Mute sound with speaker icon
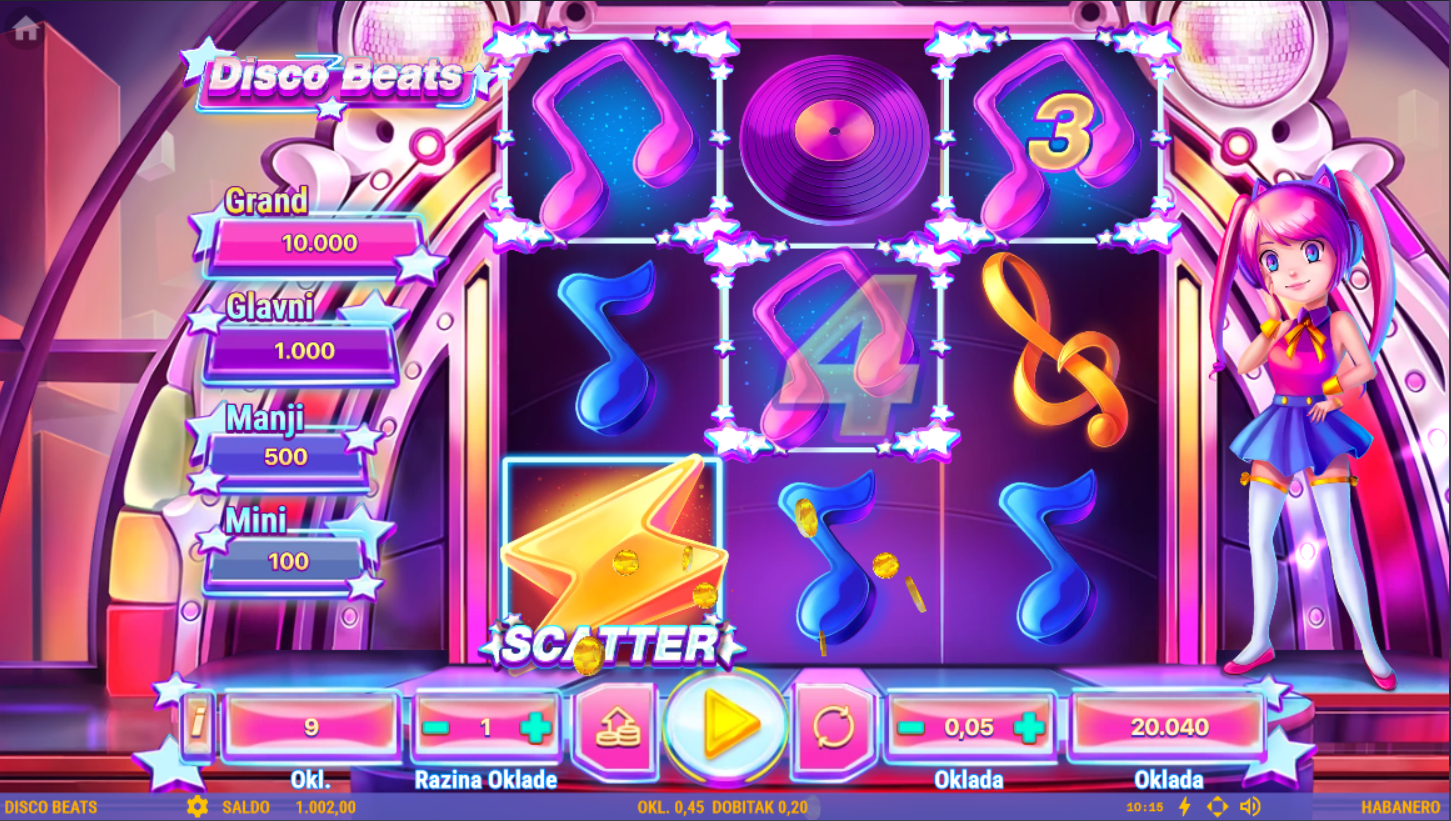This screenshot has height=821, width=1451. tap(1250, 806)
